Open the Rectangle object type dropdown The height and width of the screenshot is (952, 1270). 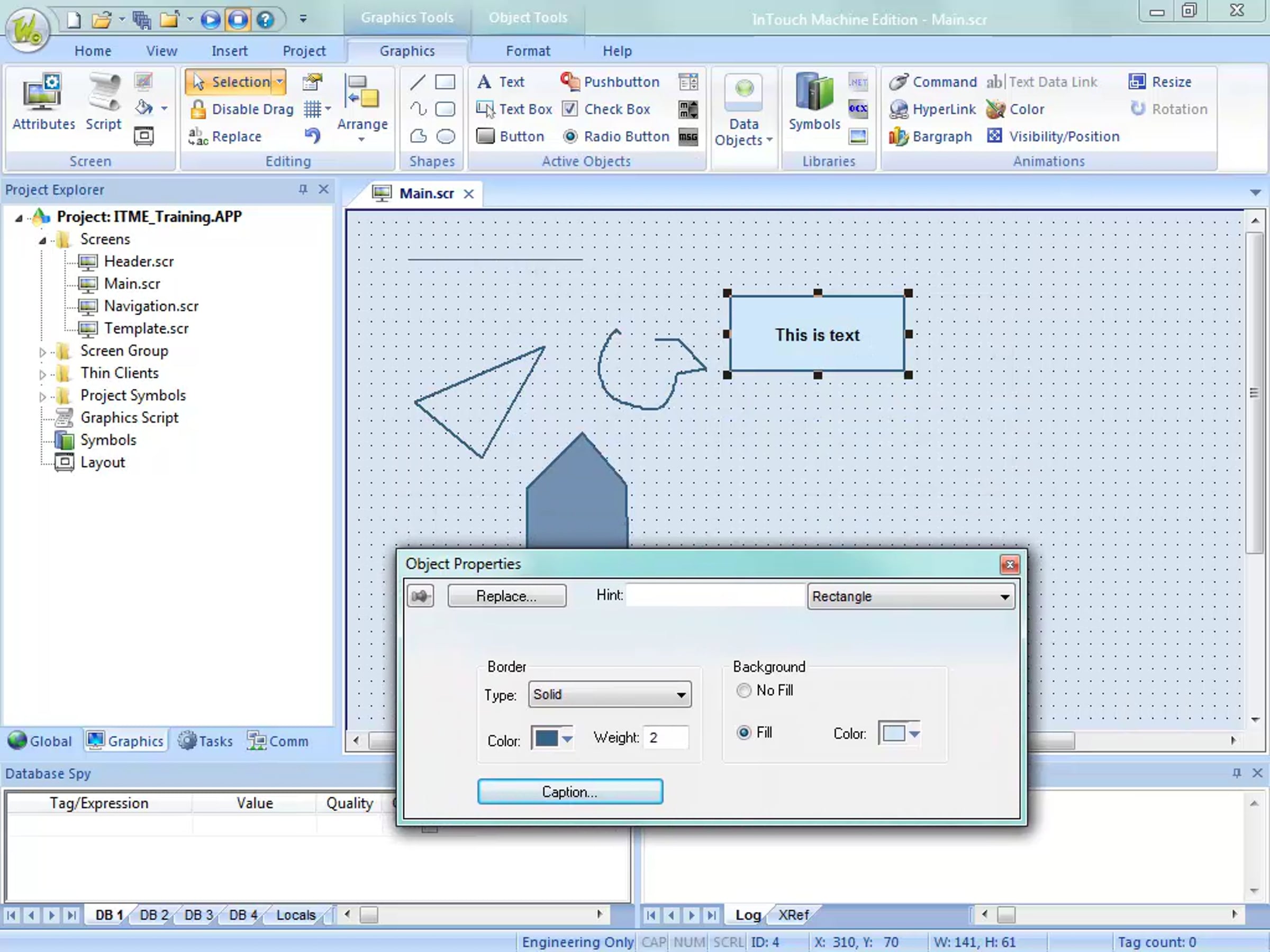tap(910, 596)
